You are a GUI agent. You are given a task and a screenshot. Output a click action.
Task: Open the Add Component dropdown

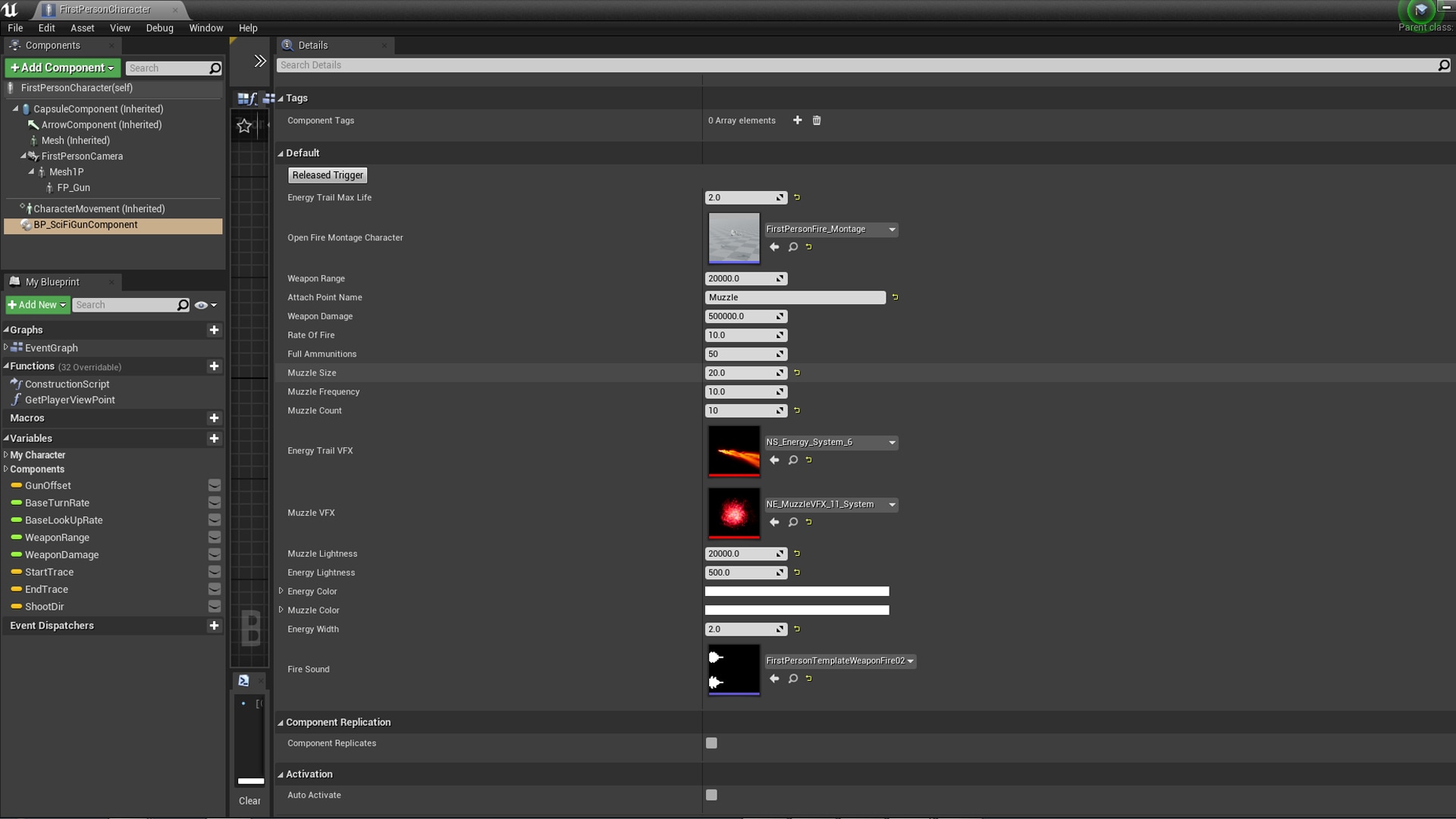coord(62,67)
